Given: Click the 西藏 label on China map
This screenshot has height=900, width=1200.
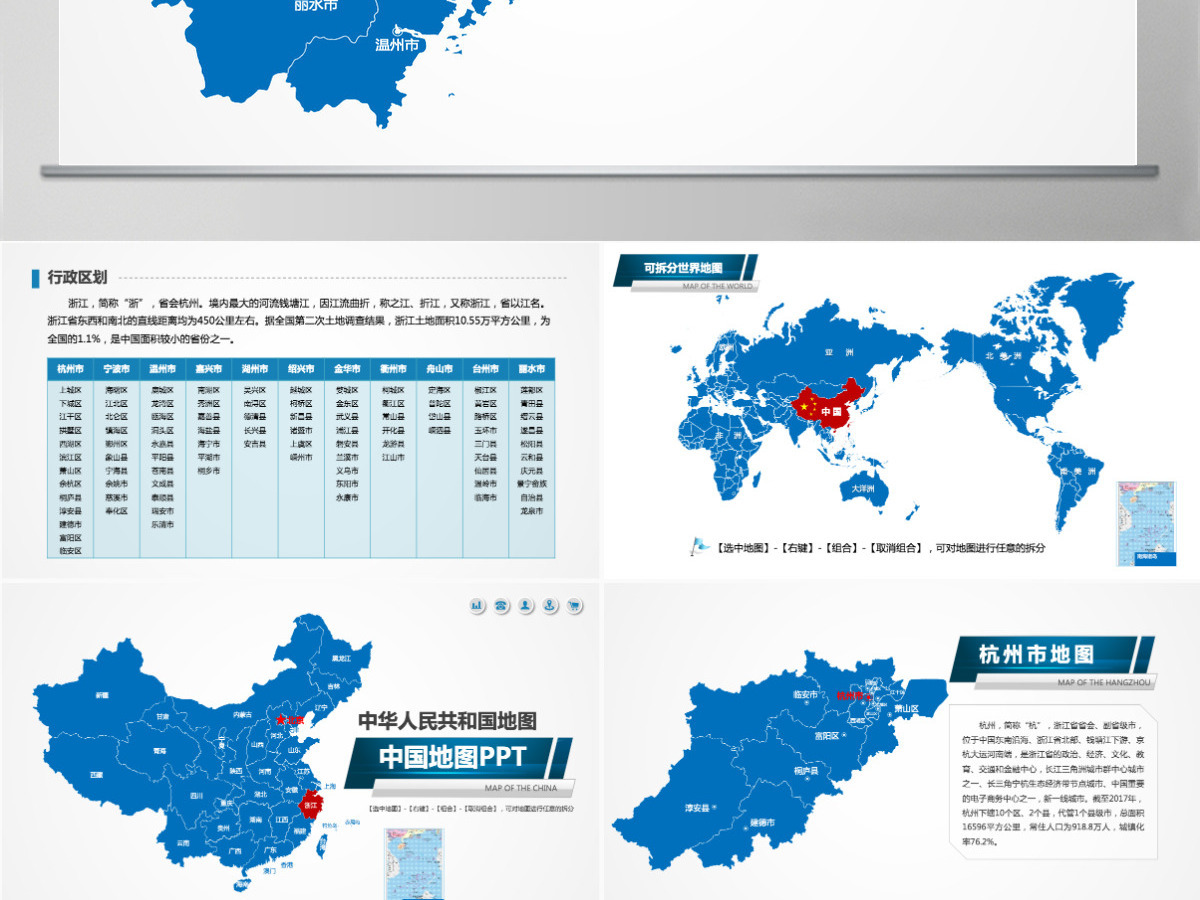Looking at the screenshot, I should pyautogui.click(x=95, y=775).
